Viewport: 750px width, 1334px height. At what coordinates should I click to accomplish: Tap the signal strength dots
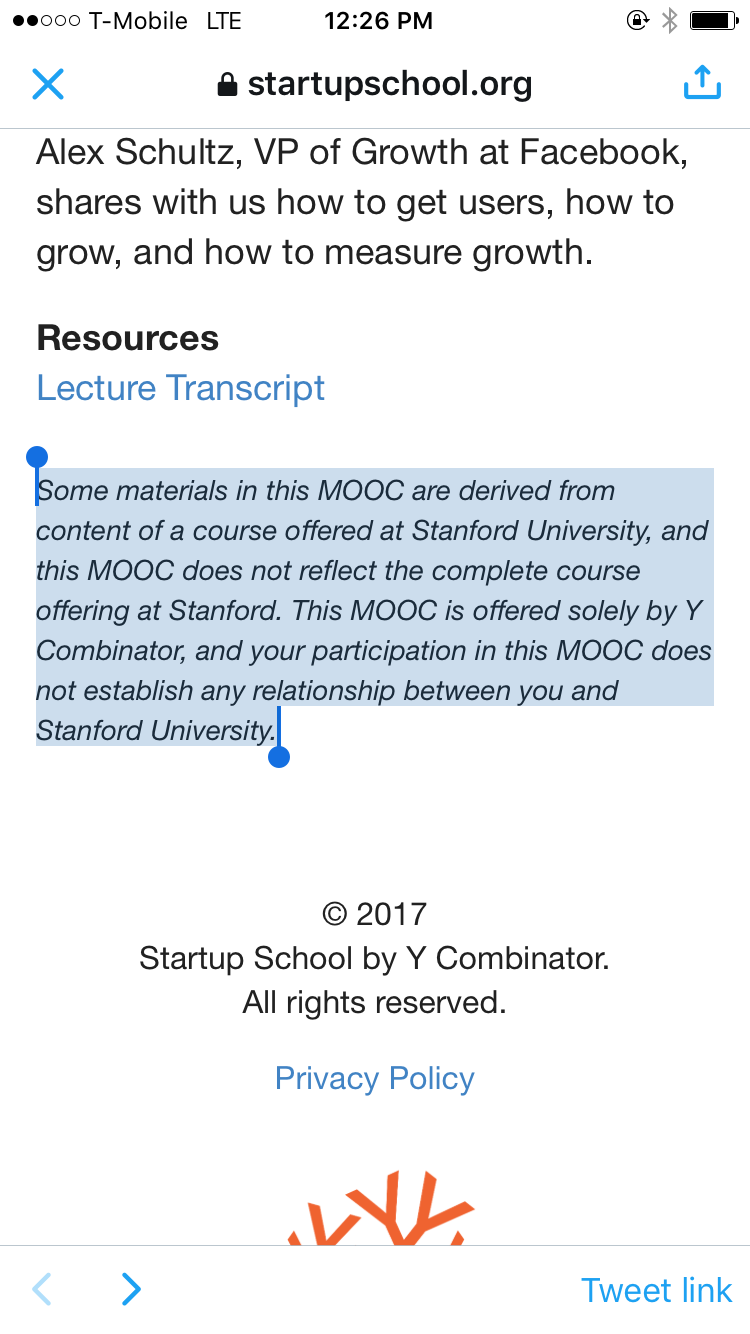(x=46, y=21)
